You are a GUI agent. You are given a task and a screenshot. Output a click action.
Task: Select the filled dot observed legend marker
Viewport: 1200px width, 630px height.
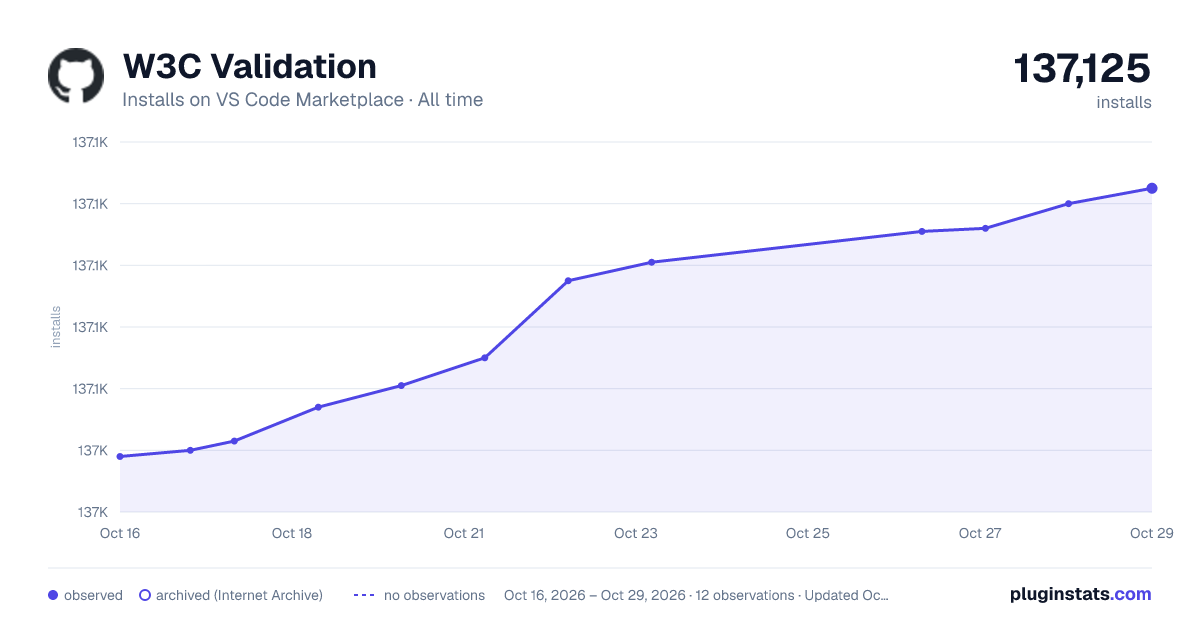coord(53,595)
